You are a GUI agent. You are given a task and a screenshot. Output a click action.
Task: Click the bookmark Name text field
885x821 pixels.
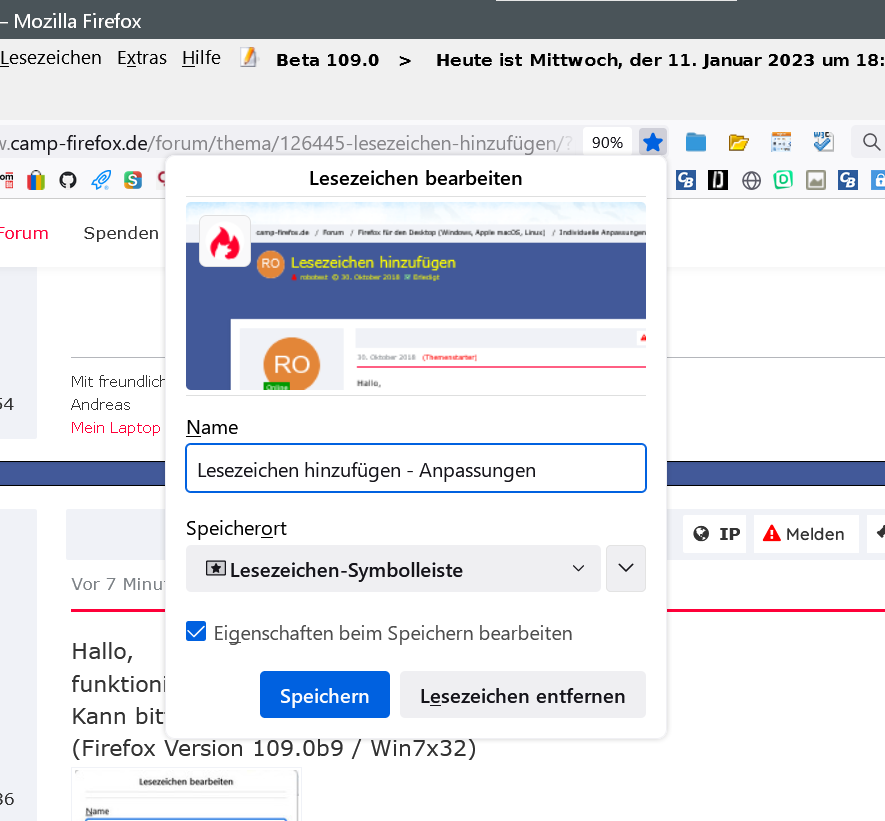[415, 469]
